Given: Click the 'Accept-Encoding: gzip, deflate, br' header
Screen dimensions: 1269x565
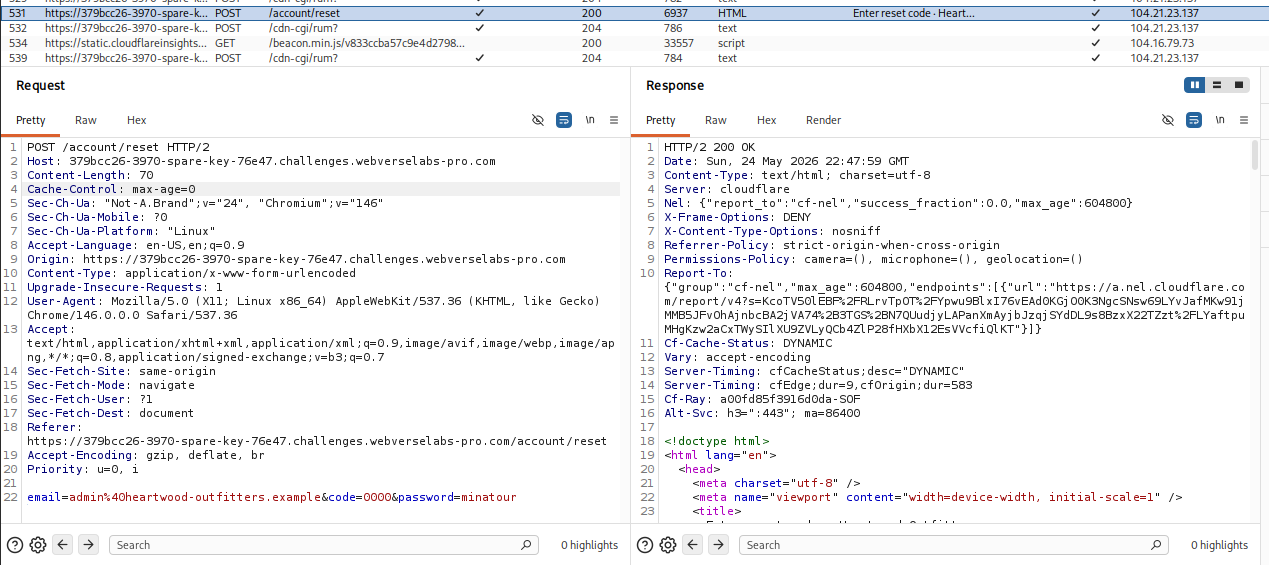Looking at the screenshot, I should [x=146, y=455].
